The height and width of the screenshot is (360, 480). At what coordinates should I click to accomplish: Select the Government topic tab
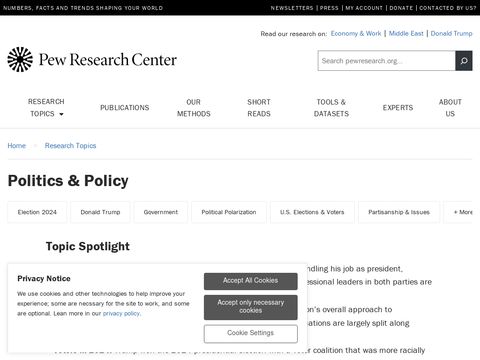161,212
